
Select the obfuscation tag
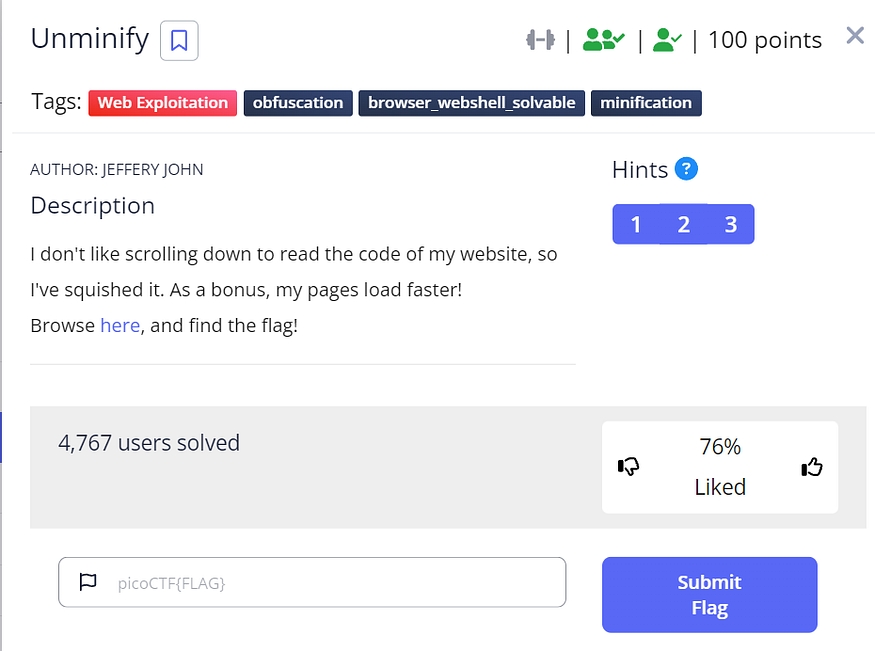[298, 103]
